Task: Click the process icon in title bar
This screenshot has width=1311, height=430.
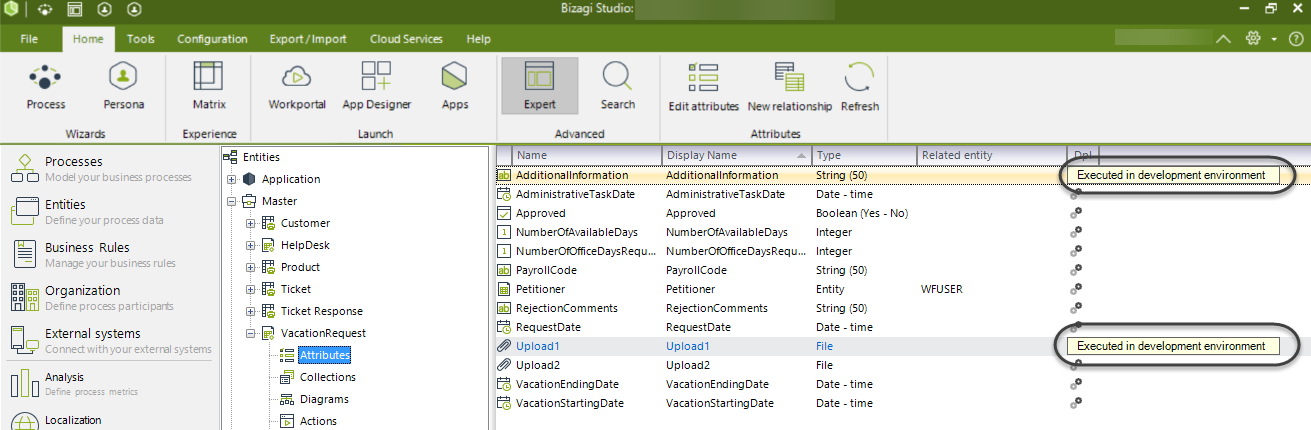Action: (x=46, y=9)
